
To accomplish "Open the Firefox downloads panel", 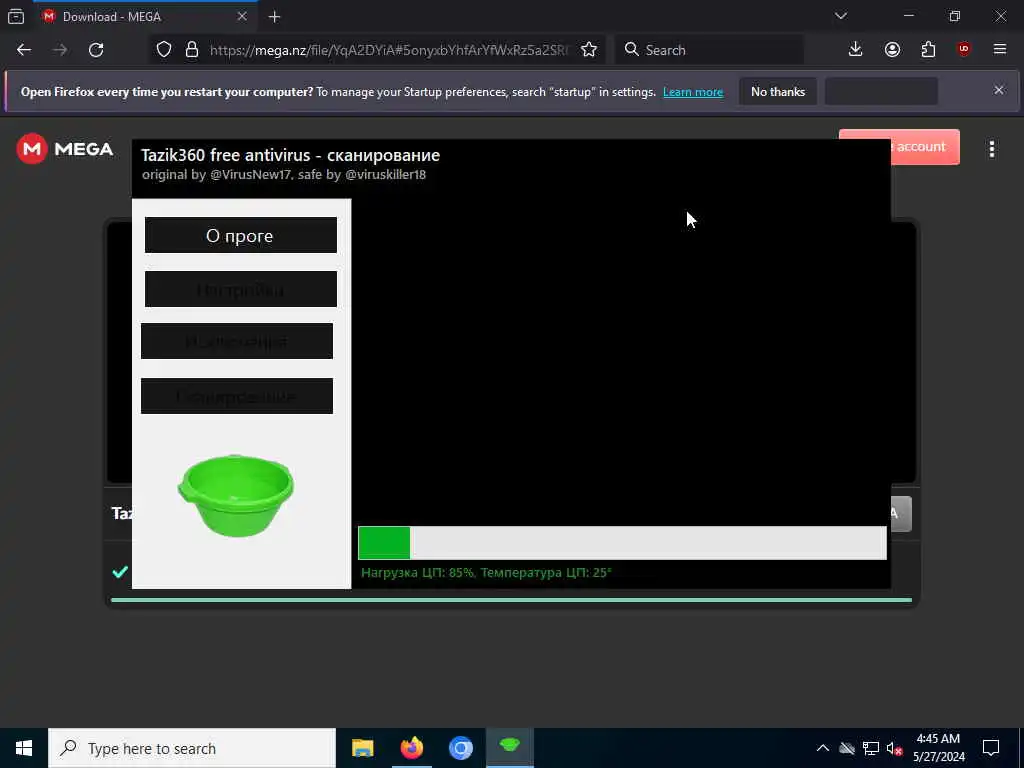I will click(x=856, y=50).
